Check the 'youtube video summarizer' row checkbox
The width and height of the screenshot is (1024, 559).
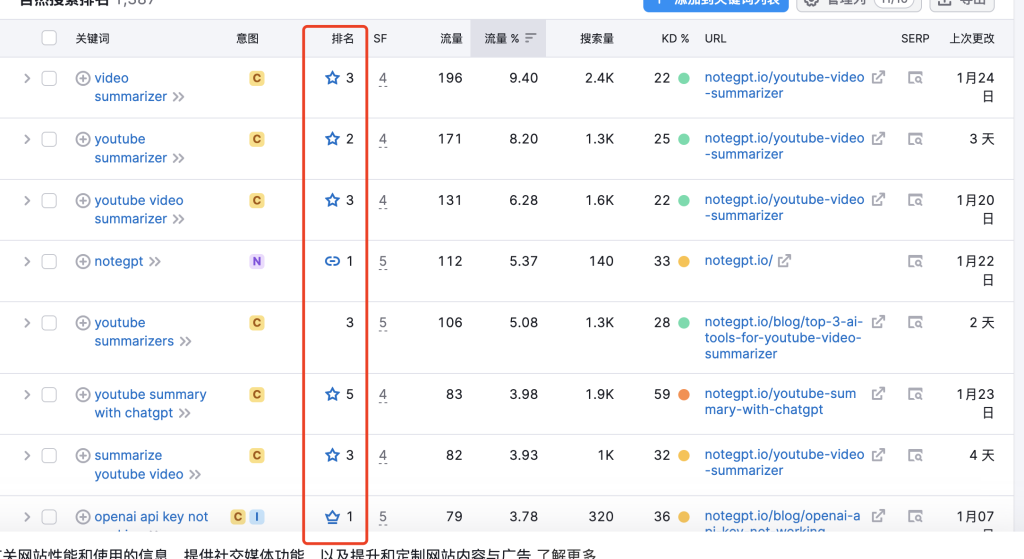point(49,200)
